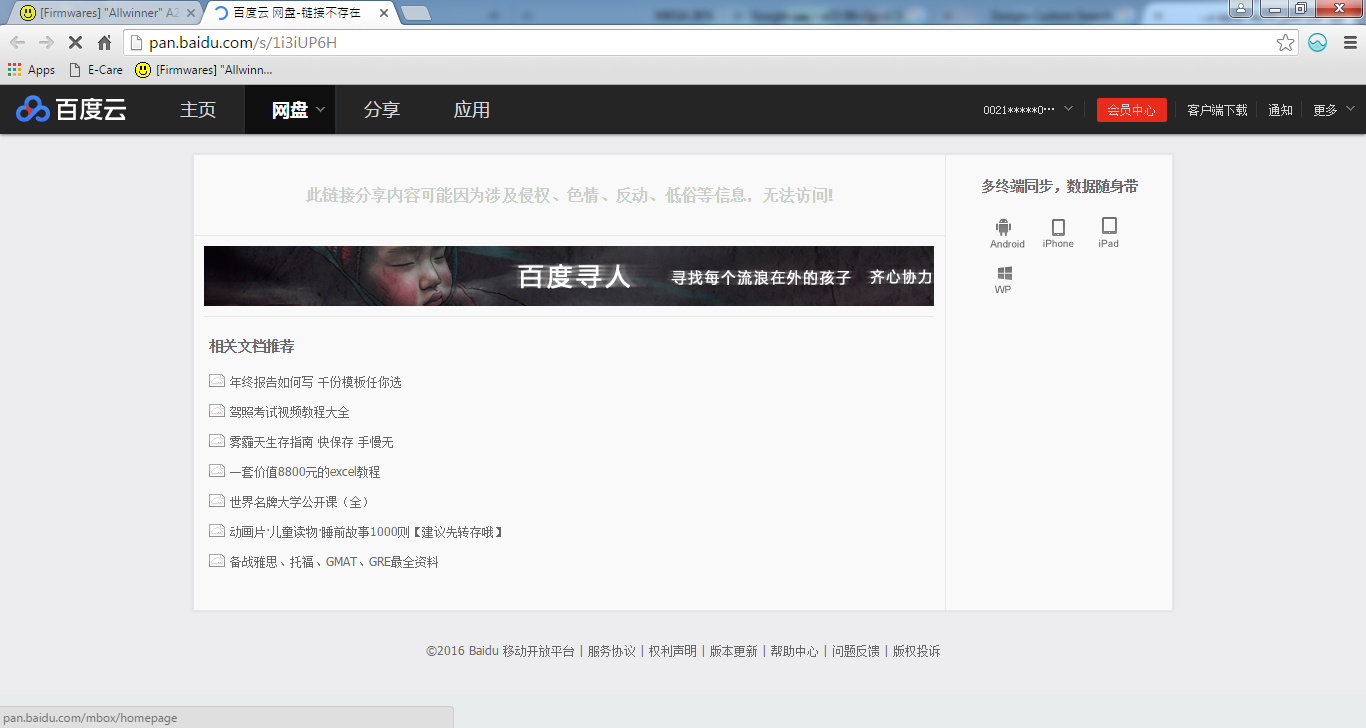This screenshot has width=1366, height=728.
Task: Open the E-Care bookmark
Action: [x=96, y=70]
